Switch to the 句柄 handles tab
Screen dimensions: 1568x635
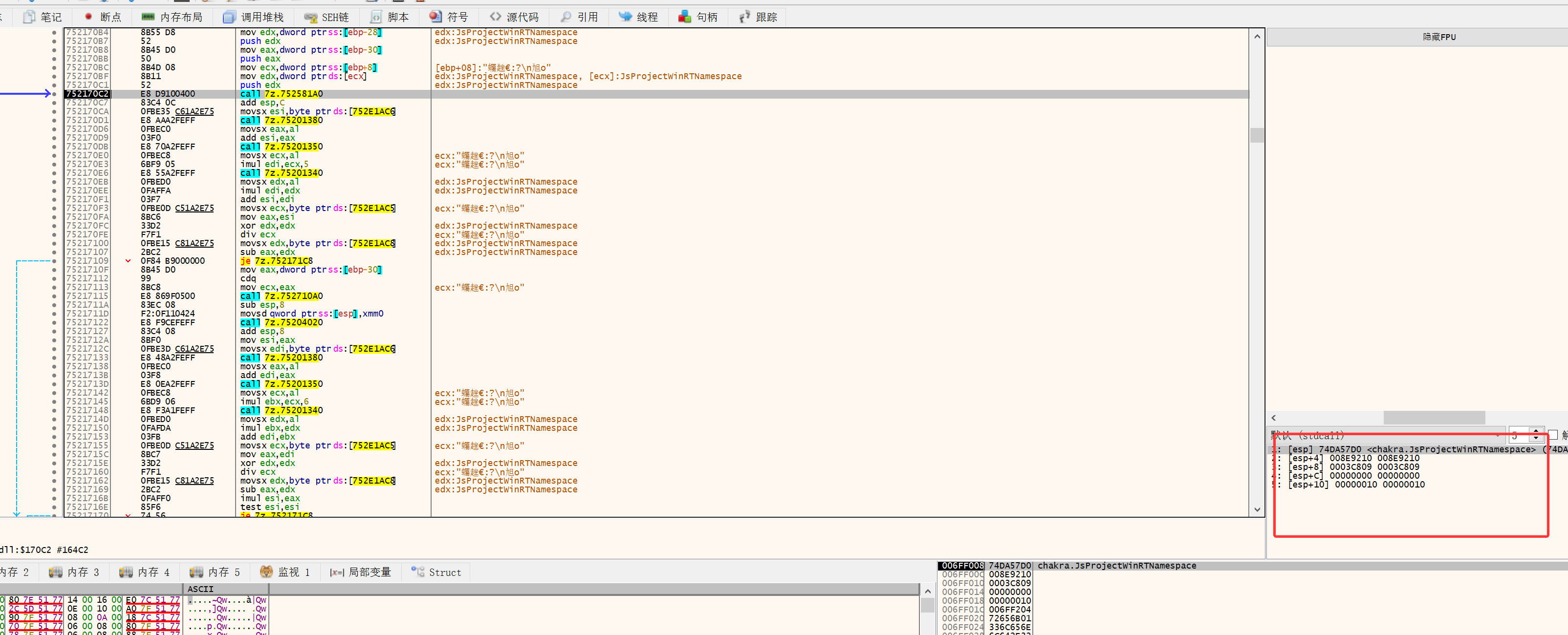tap(698, 17)
